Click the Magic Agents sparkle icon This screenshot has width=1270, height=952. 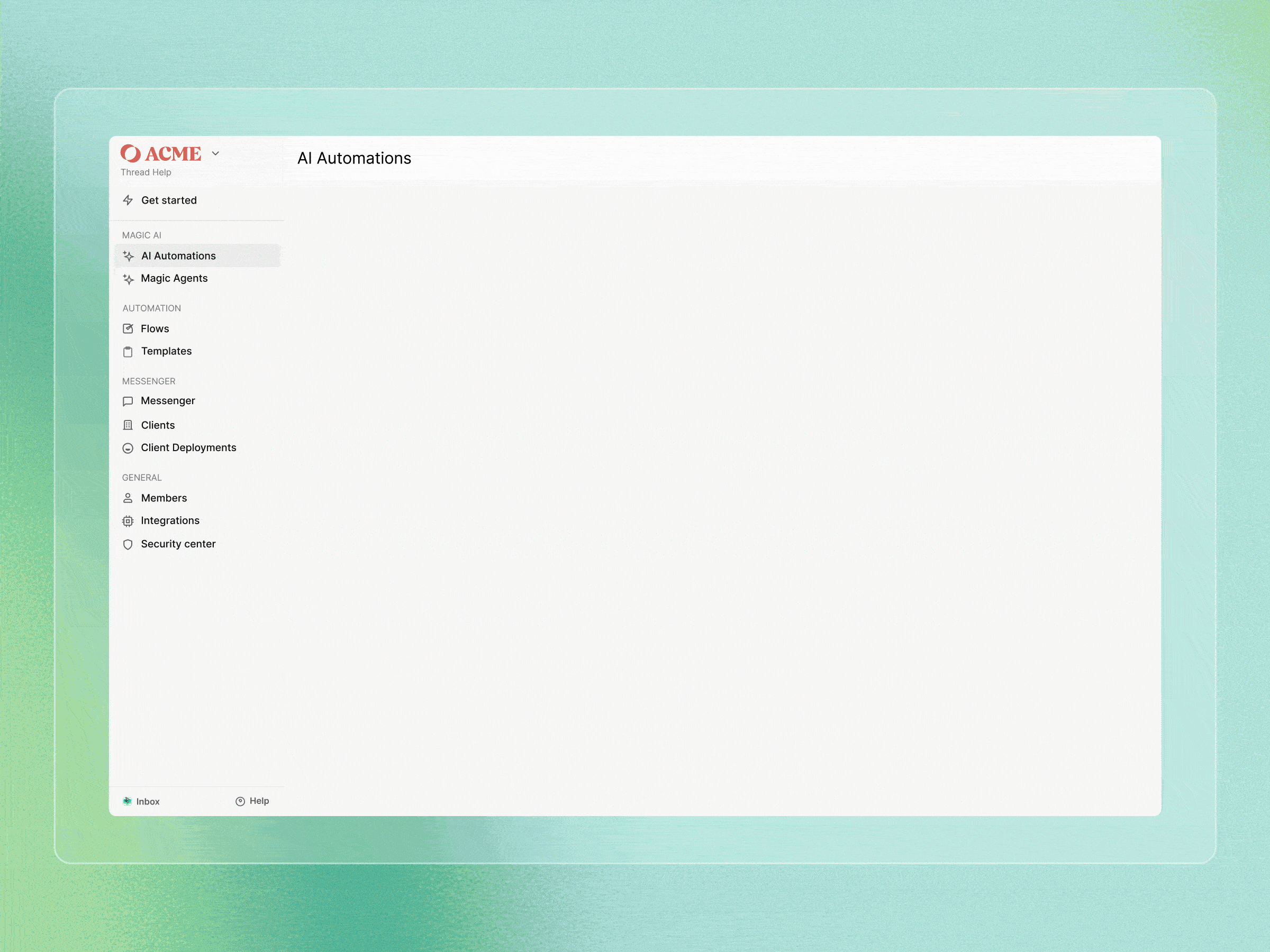[x=129, y=278]
